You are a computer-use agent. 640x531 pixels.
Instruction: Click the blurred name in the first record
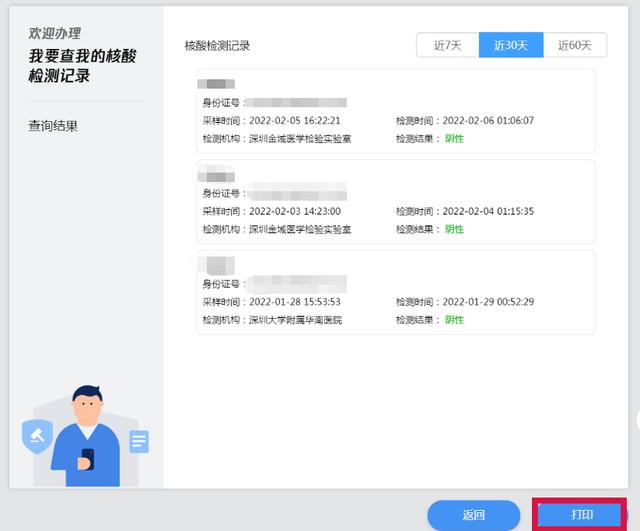point(217,84)
